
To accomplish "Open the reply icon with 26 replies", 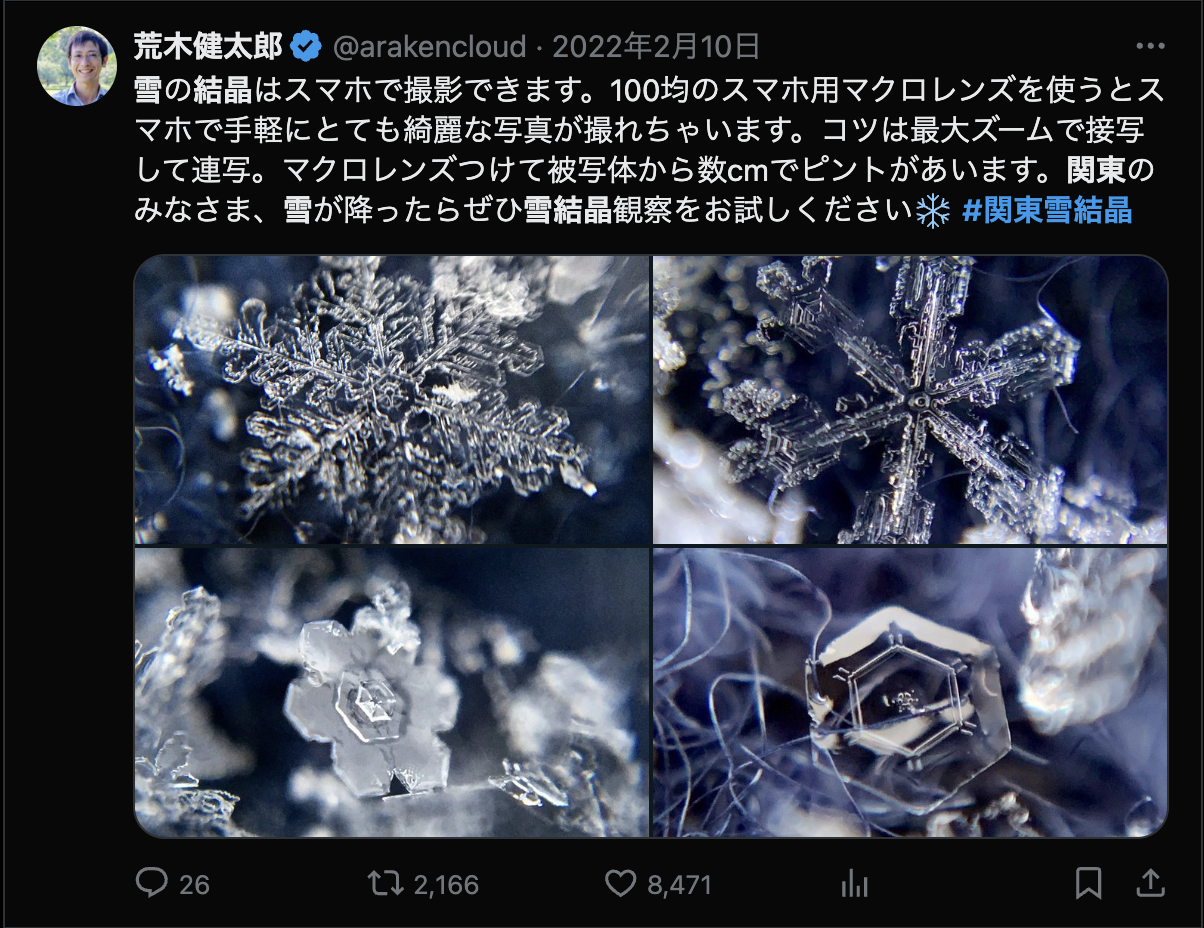I will point(151,883).
